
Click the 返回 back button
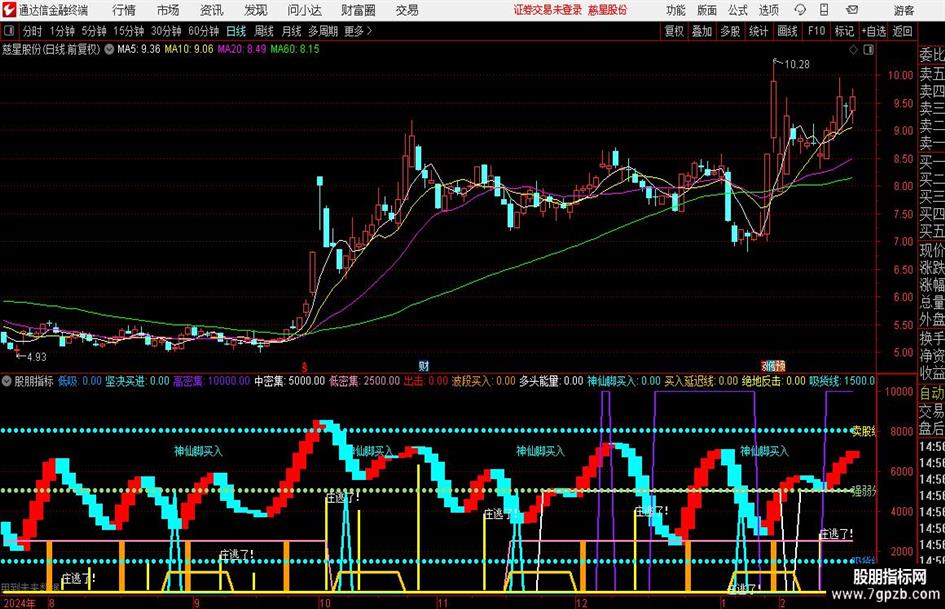tap(903, 31)
